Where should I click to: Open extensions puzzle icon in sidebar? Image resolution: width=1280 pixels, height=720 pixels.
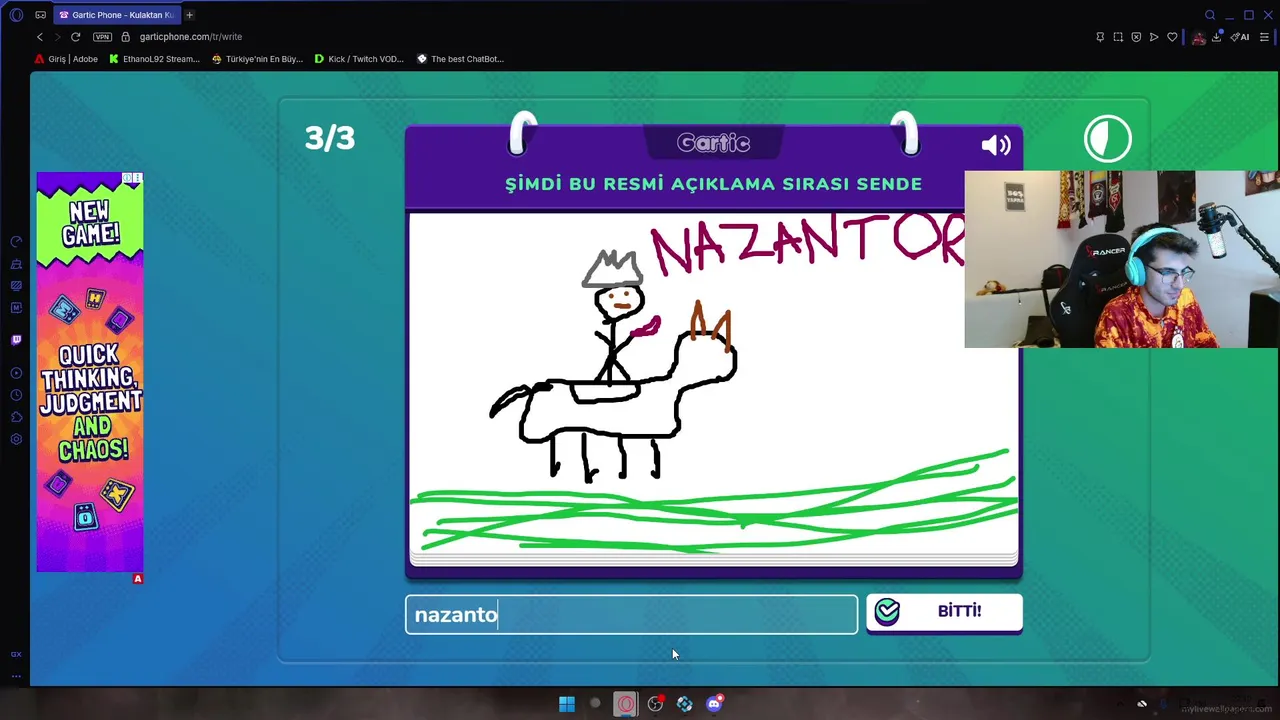click(x=16, y=417)
